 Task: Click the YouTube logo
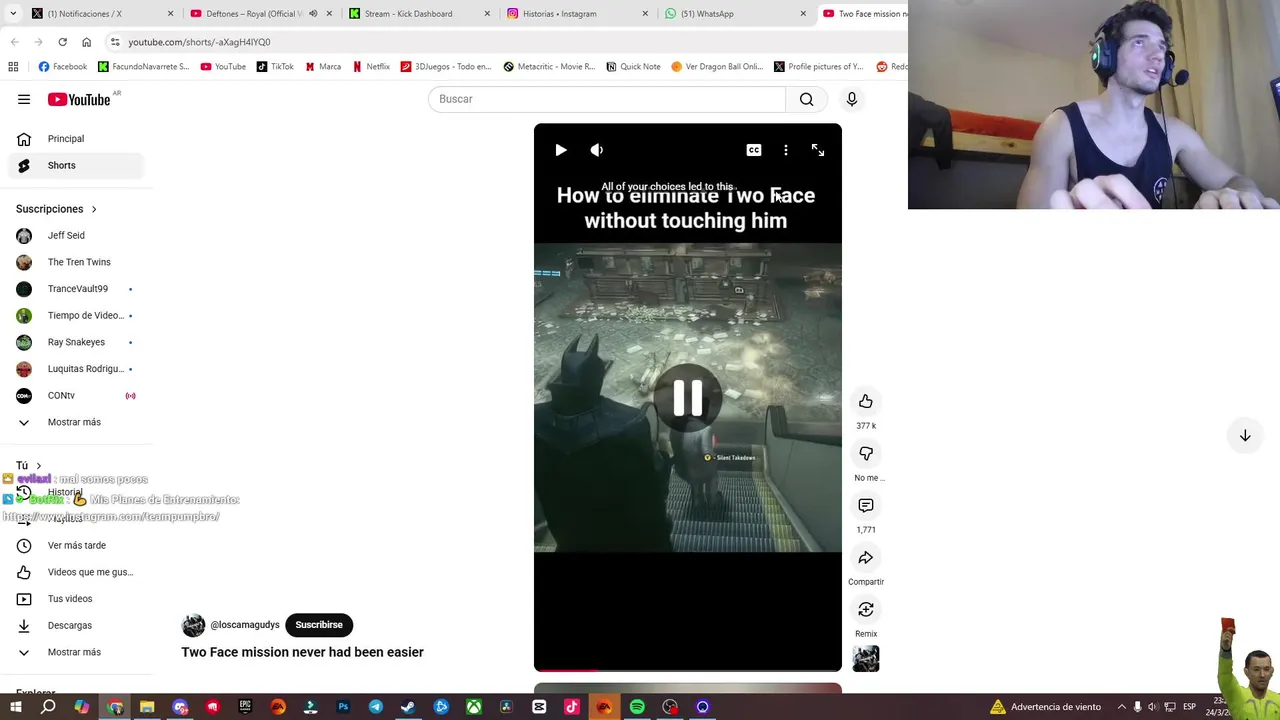click(79, 99)
